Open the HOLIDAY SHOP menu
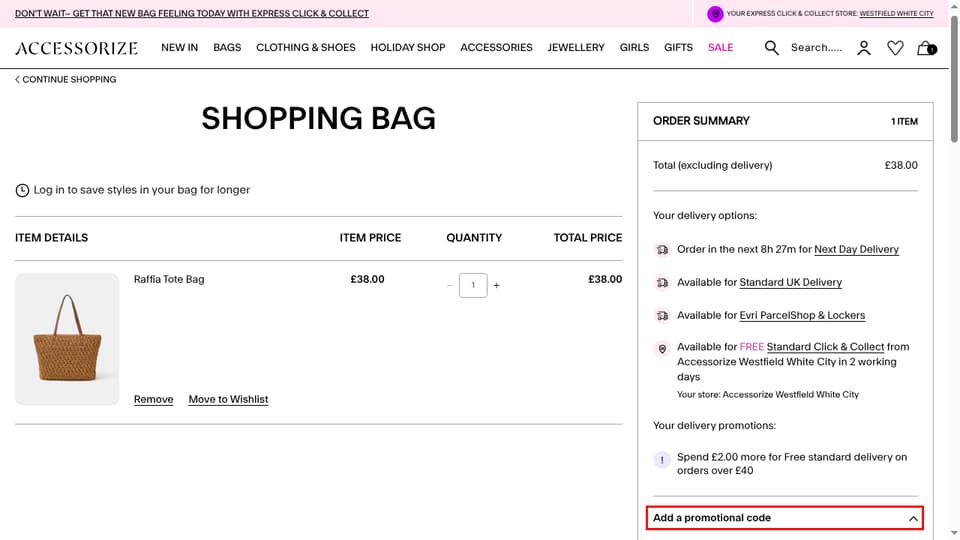960x540 pixels. click(408, 48)
